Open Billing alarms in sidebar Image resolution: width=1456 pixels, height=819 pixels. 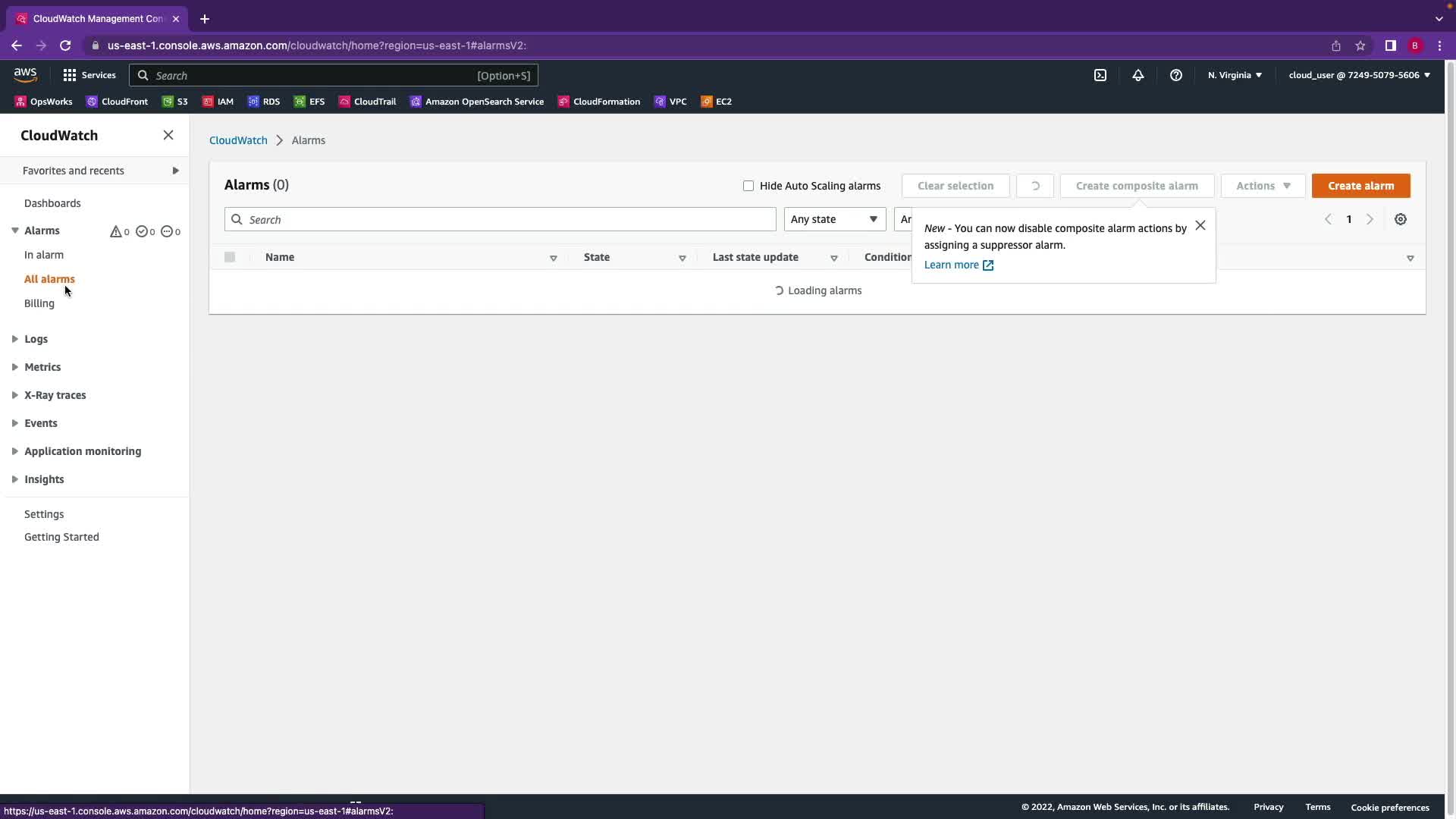click(x=39, y=303)
